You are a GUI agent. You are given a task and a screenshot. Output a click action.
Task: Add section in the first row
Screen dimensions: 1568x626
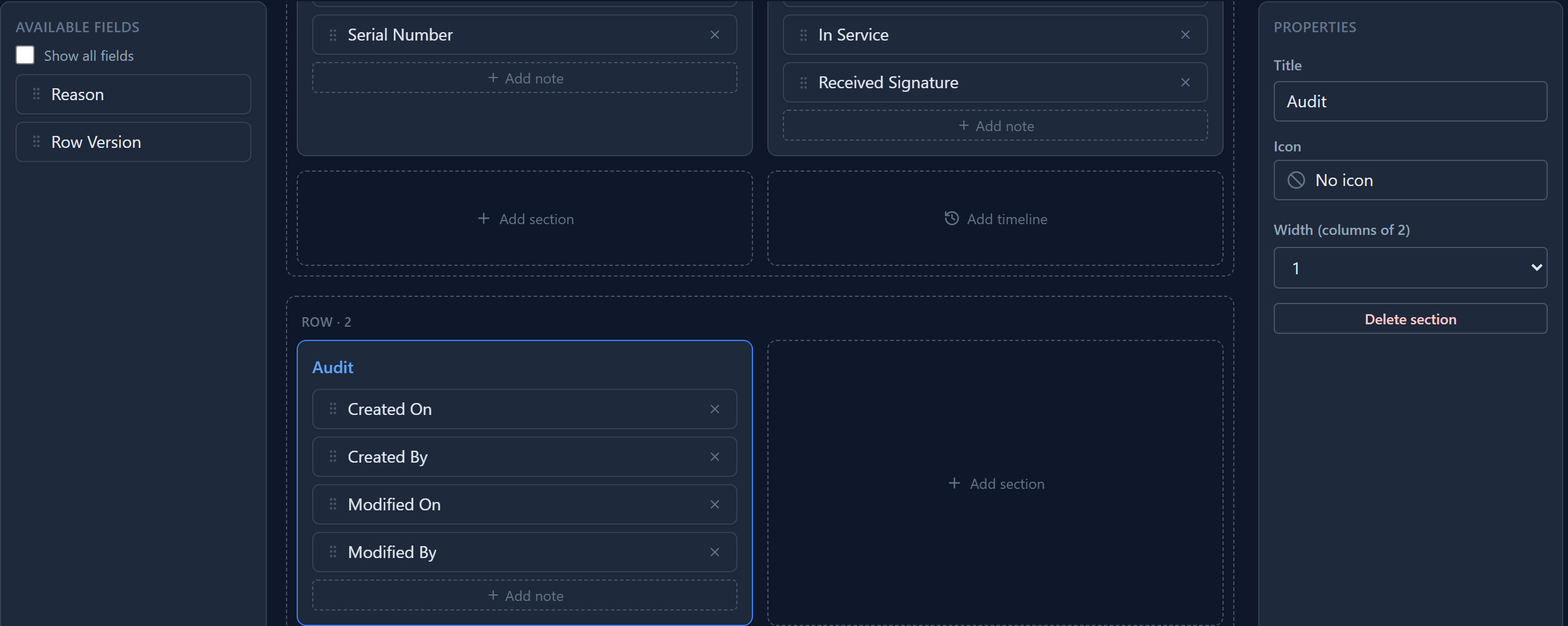[x=525, y=218]
